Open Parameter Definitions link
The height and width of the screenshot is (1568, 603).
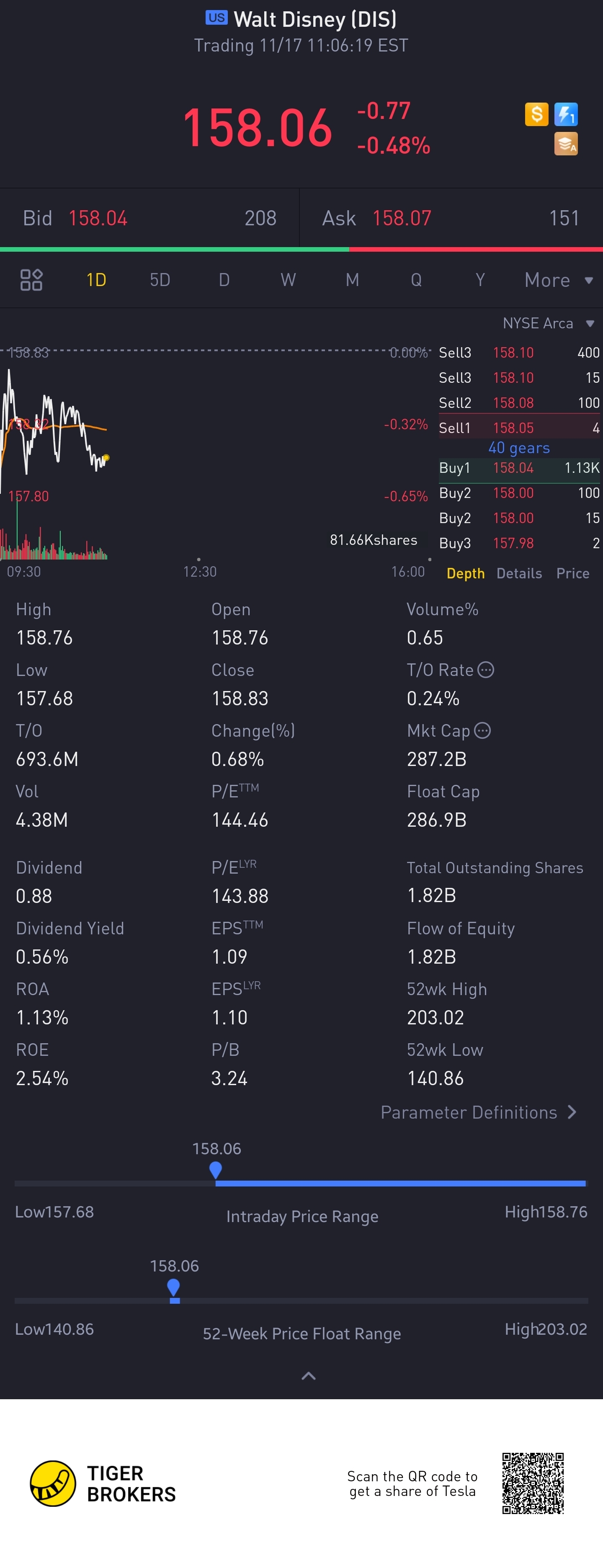478,1113
